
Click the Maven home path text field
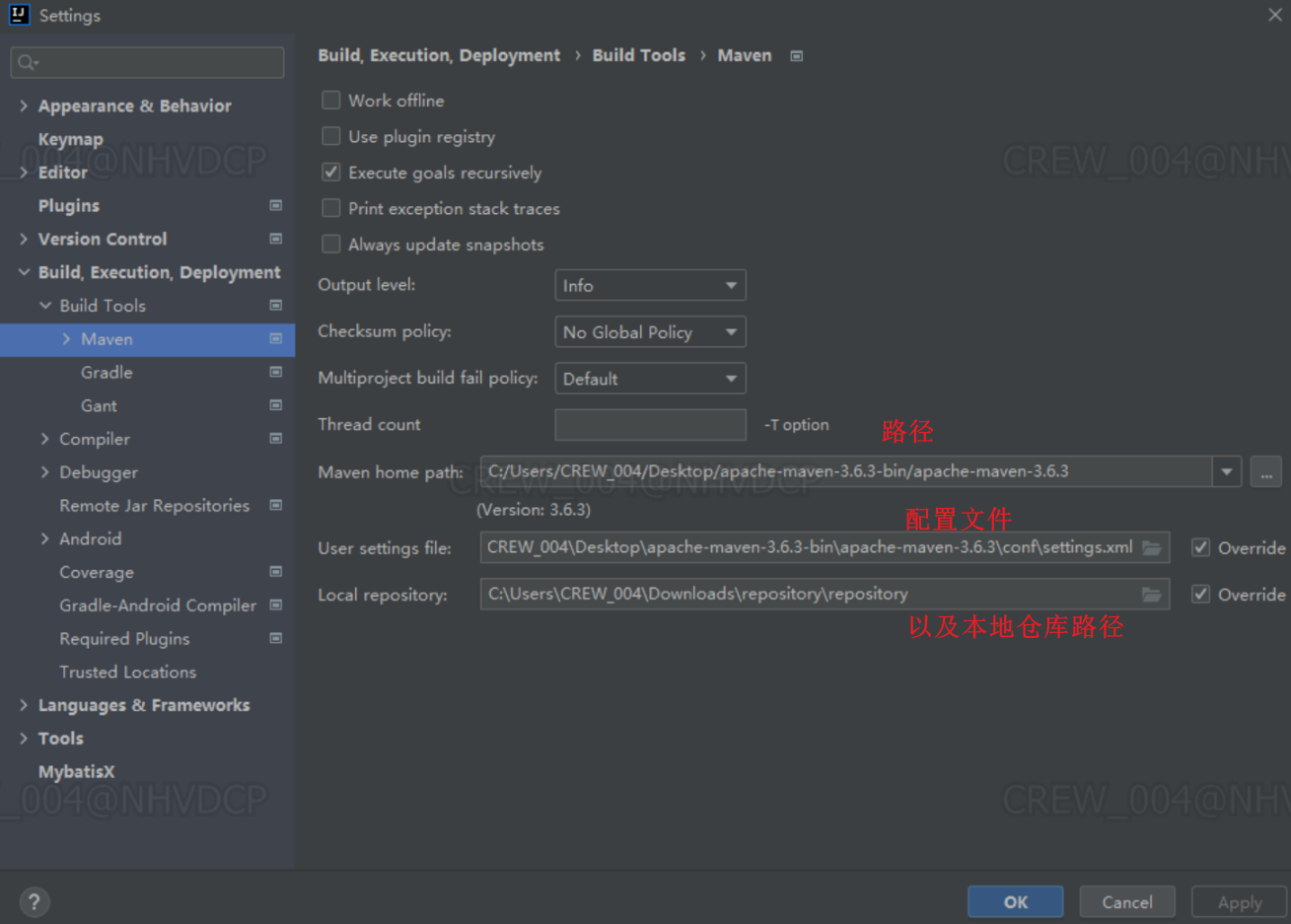click(x=846, y=471)
